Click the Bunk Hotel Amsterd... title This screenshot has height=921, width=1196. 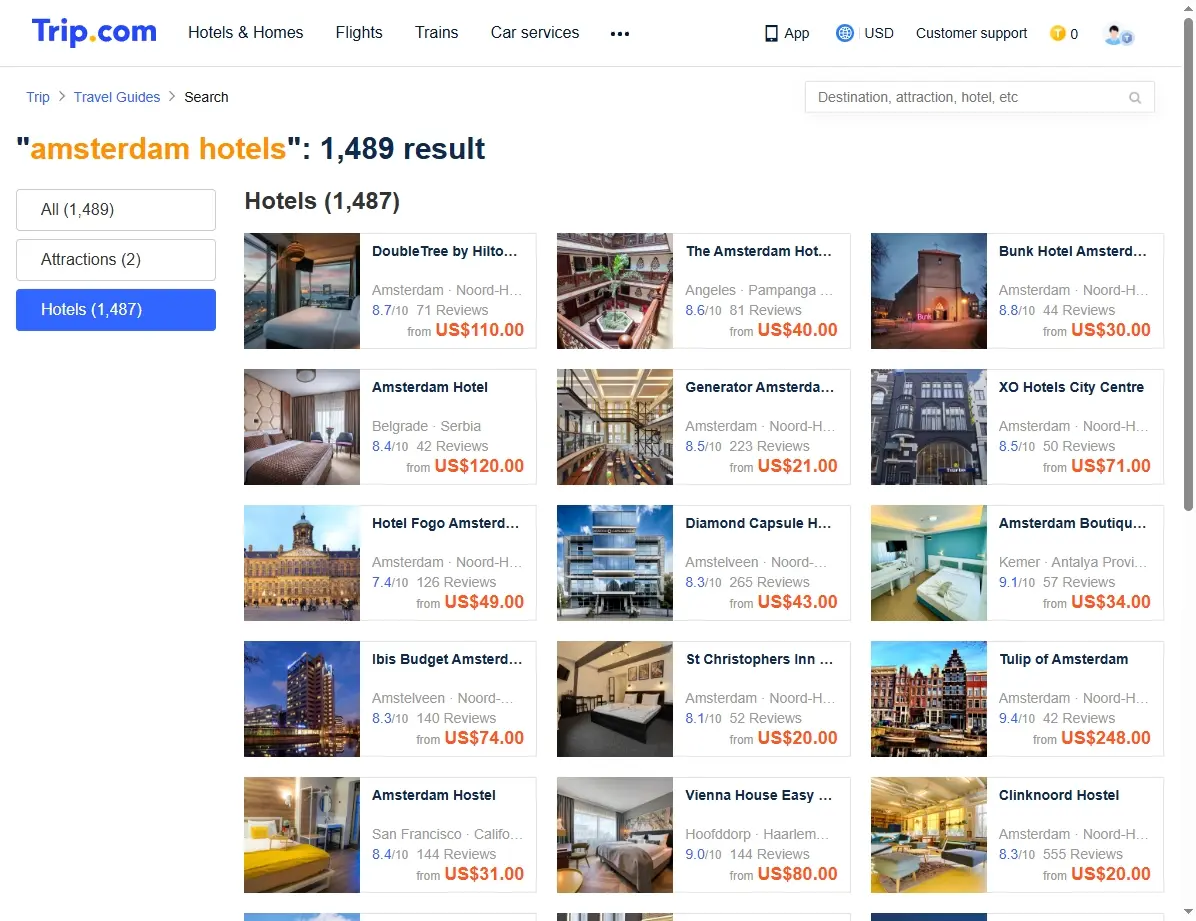pyautogui.click(x=1072, y=251)
